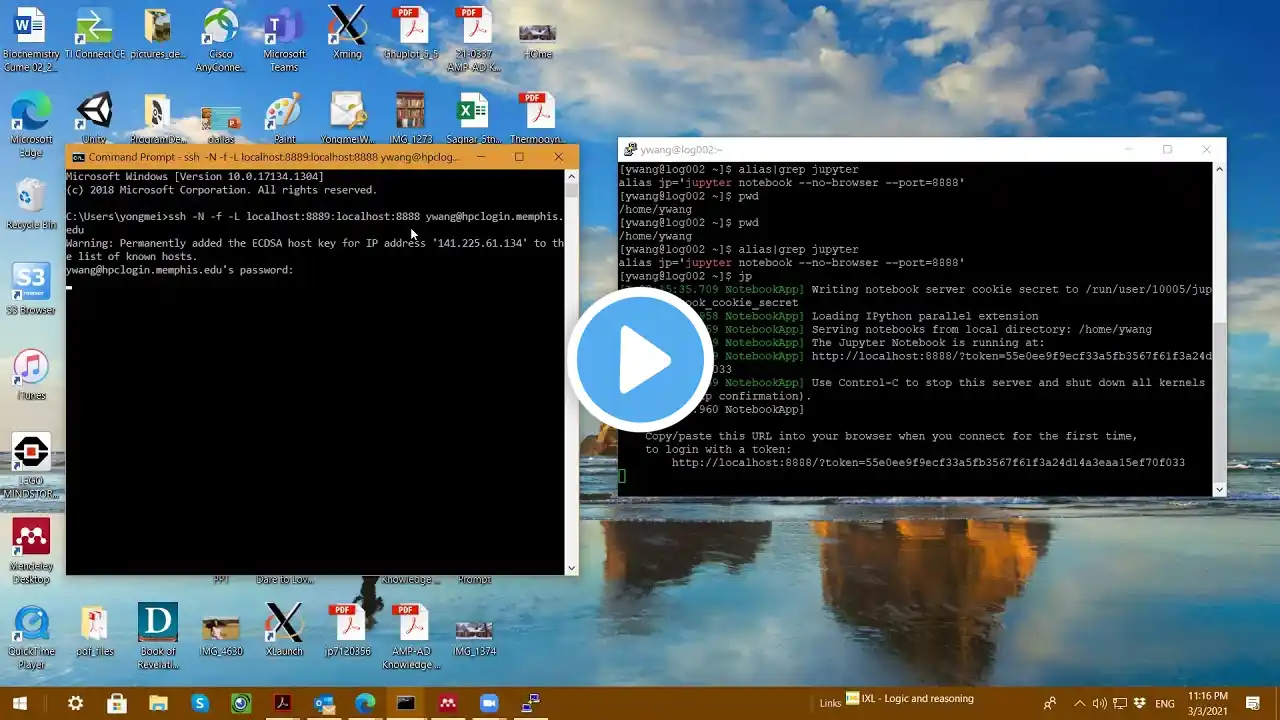
Task: Play the video using center play button
Action: [640, 360]
